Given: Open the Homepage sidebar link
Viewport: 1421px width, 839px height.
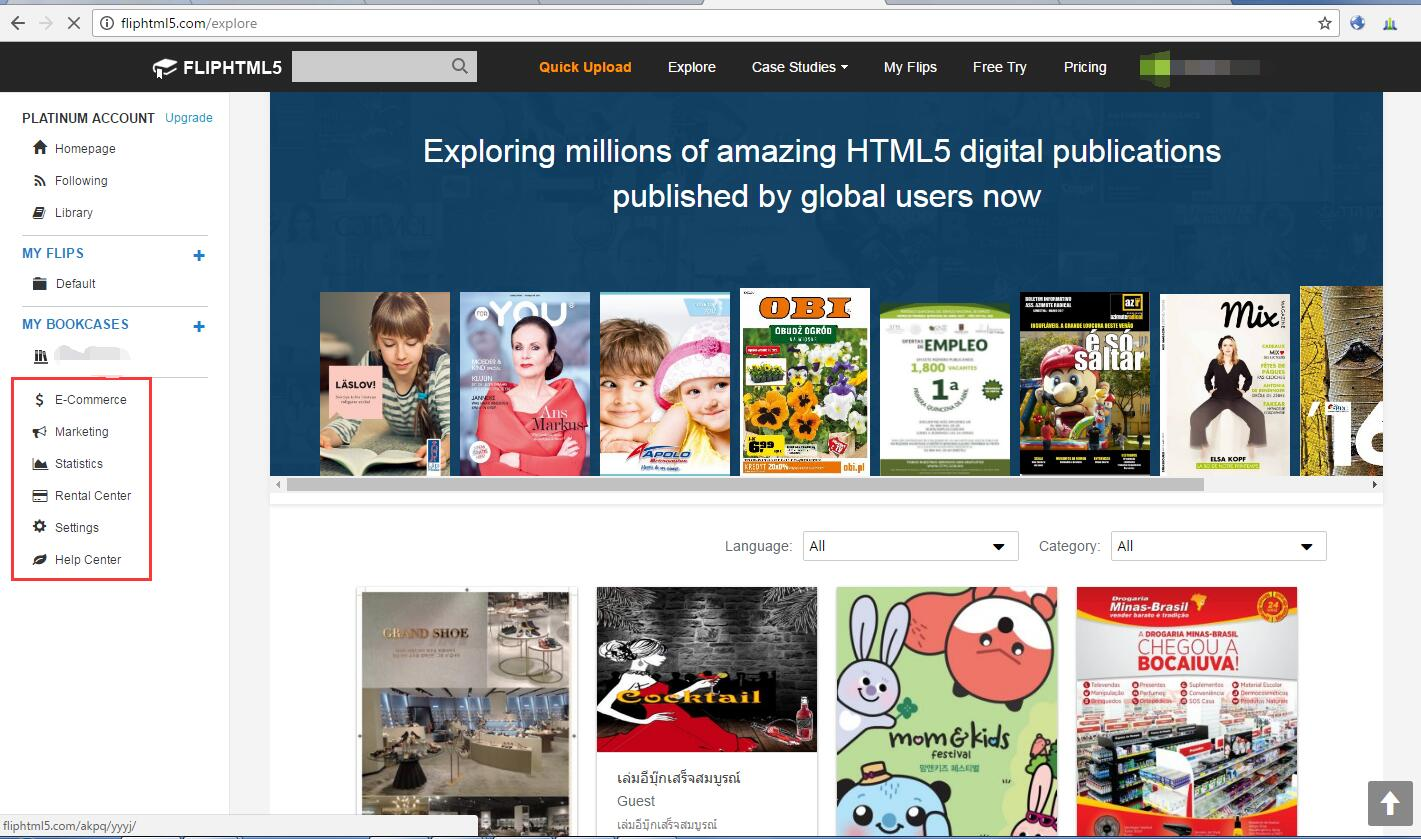Looking at the screenshot, I should pyautogui.click(x=85, y=149).
